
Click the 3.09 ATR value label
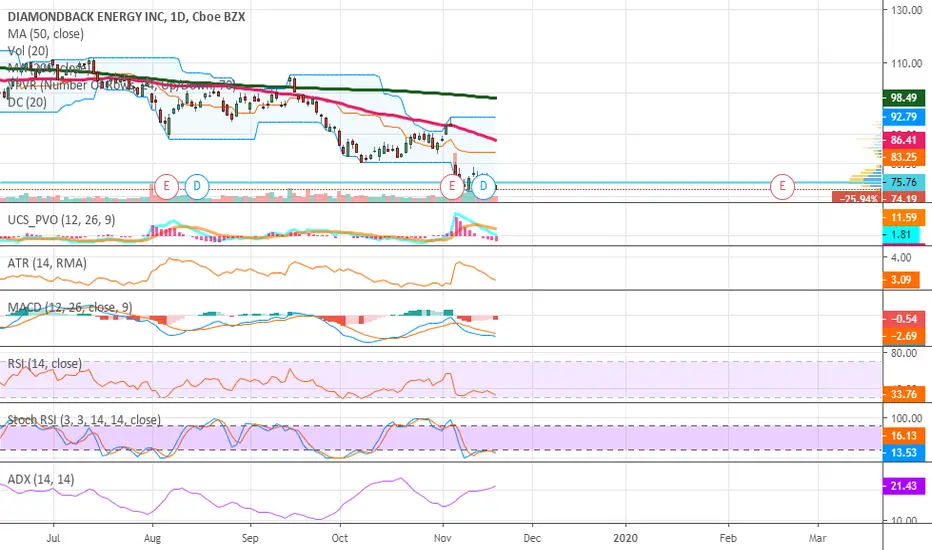pos(901,279)
